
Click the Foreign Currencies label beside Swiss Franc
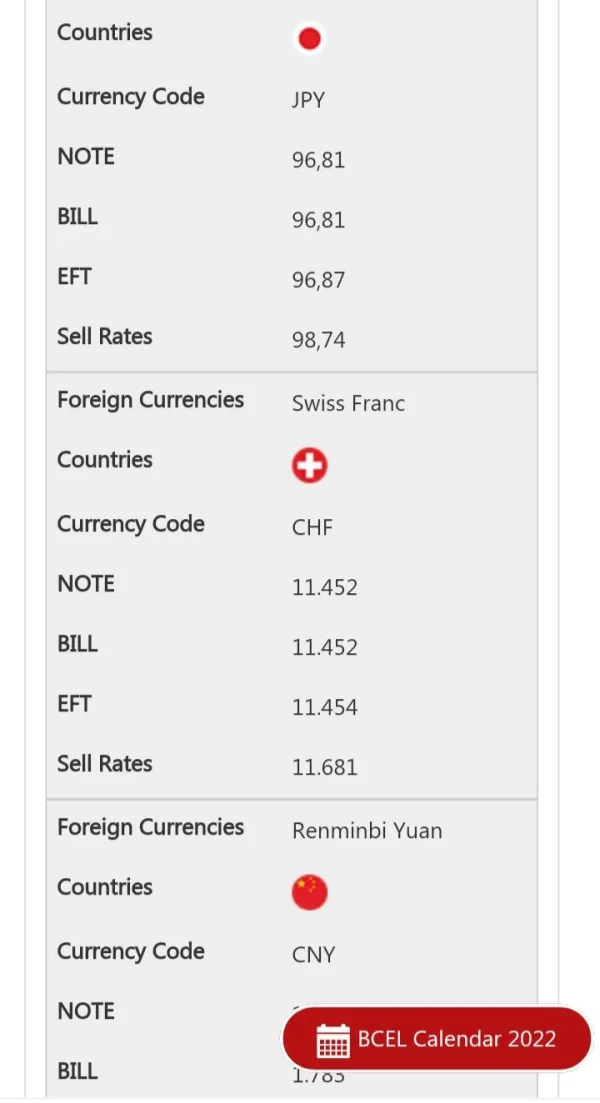(150, 400)
